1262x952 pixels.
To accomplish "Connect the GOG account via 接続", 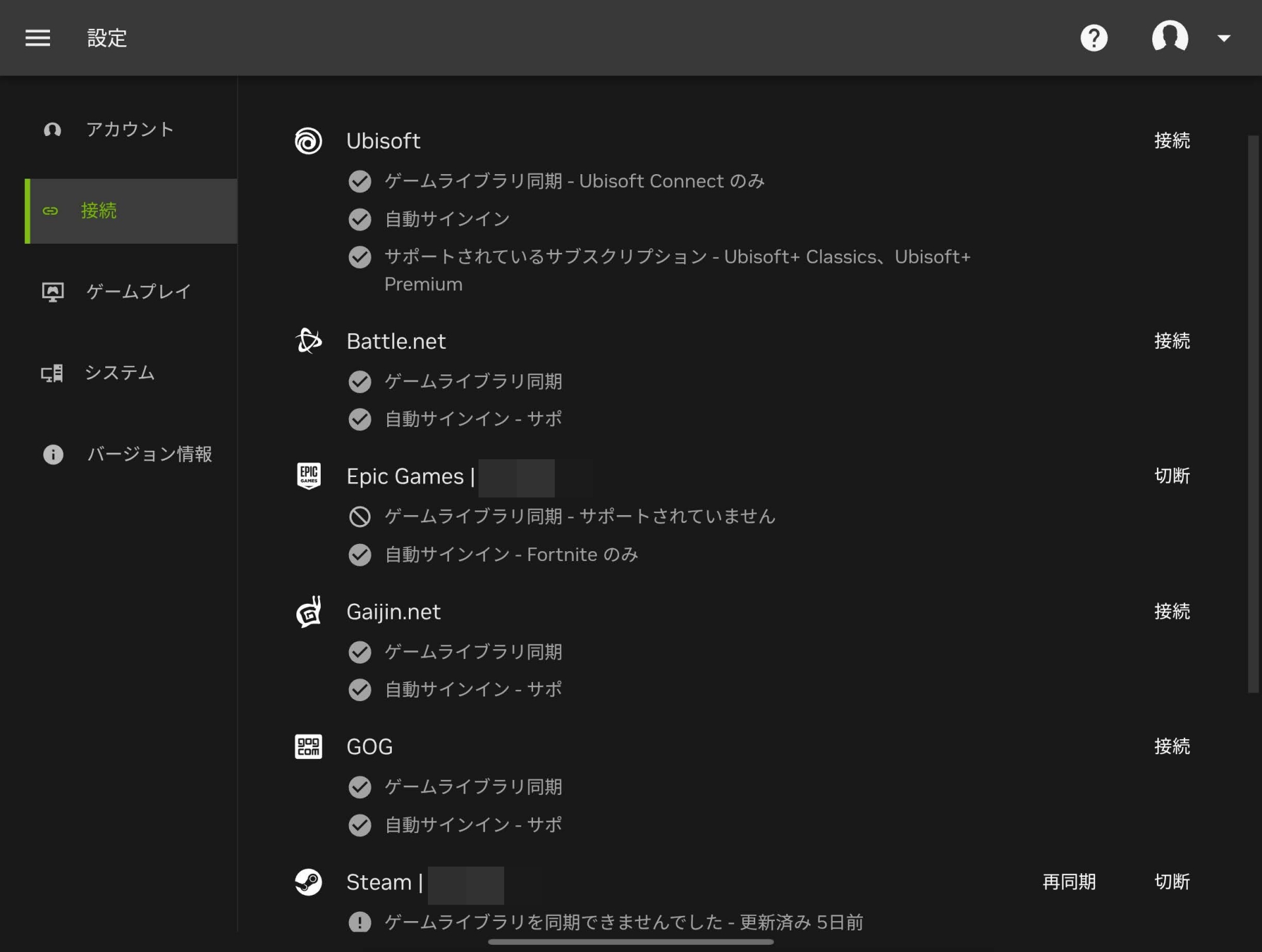I will 1172,746.
